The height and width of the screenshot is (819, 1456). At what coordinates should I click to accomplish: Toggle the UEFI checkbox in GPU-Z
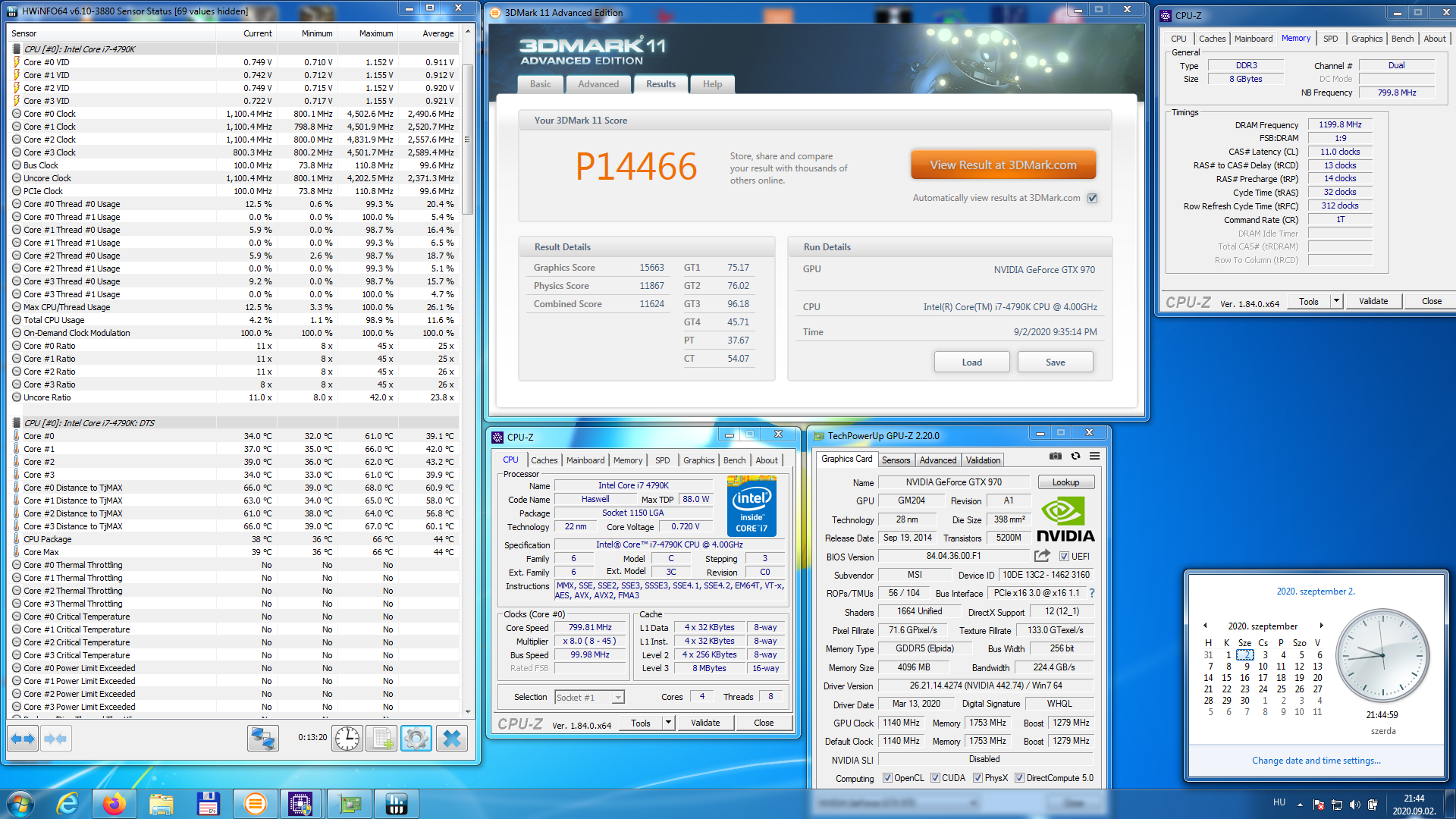click(x=1064, y=556)
